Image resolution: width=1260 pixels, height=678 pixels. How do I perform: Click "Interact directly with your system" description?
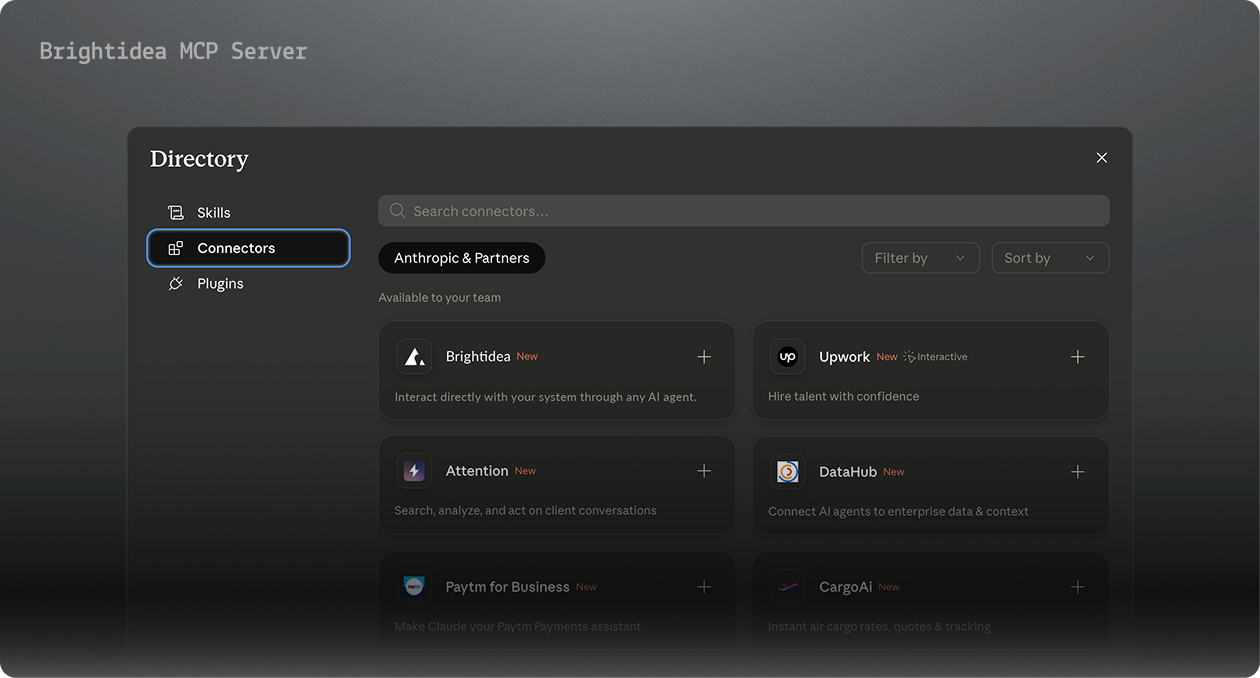point(545,396)
